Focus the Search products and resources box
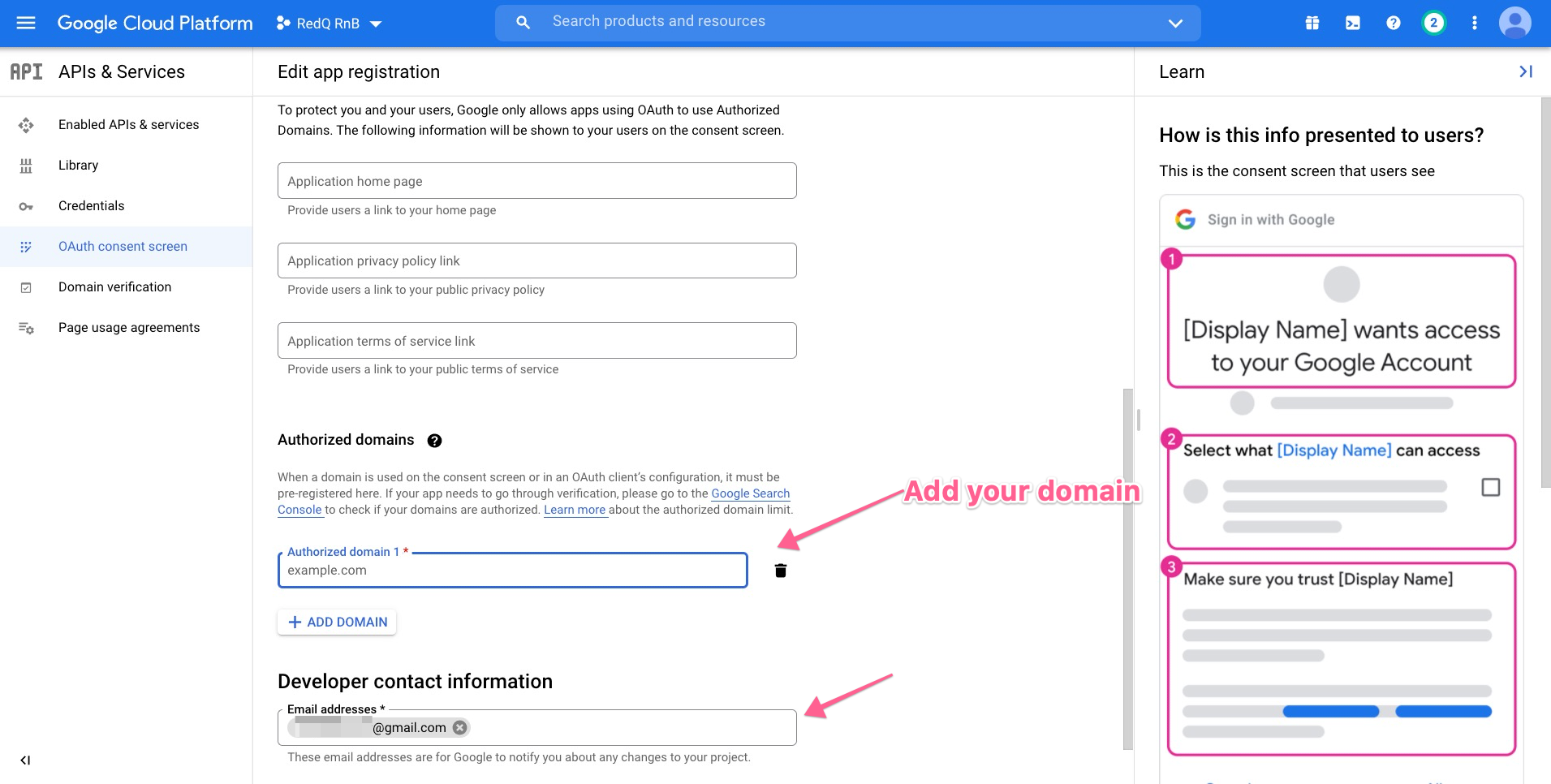Viewport: 1551px width, 784px height. (x=848, y=22)
